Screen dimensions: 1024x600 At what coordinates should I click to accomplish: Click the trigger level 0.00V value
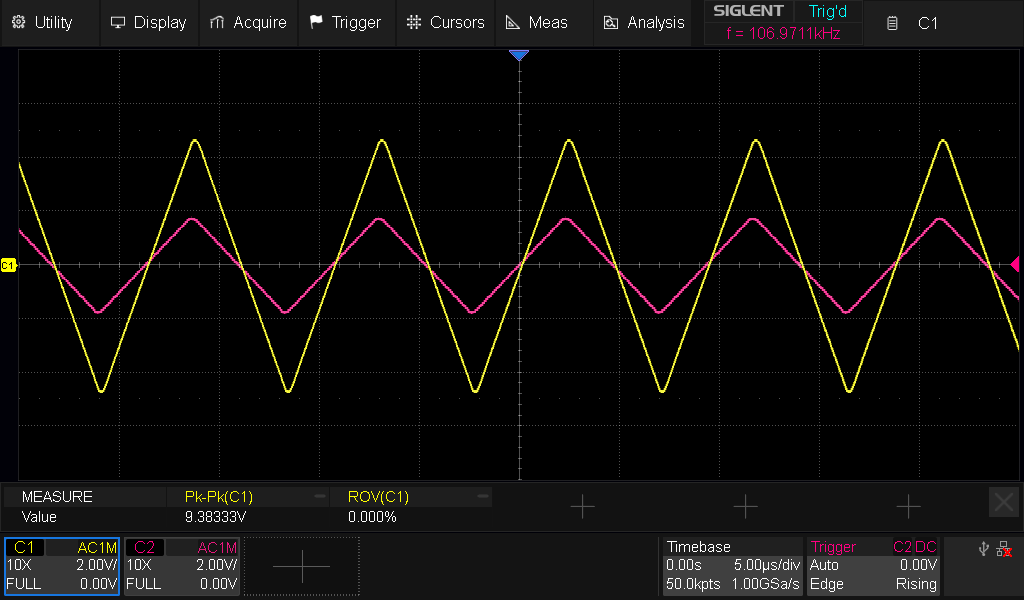918,565
